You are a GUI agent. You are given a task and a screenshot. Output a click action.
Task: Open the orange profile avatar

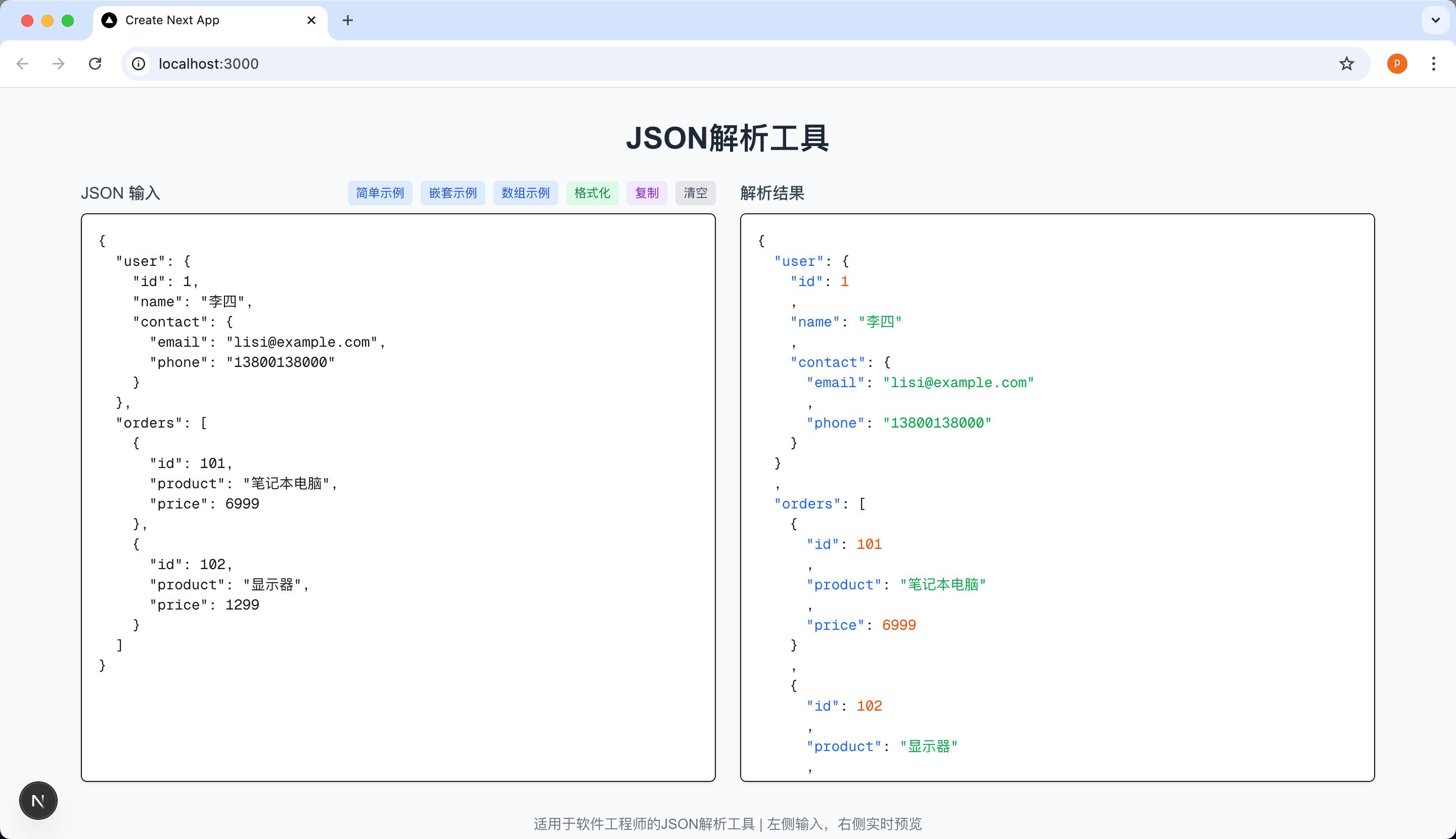click(1397, 63)
